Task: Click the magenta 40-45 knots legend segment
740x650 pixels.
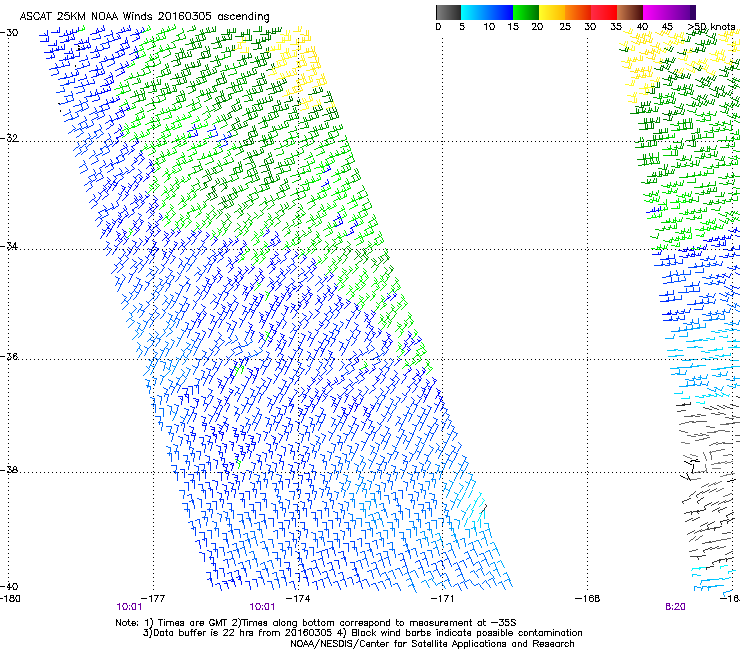Action: pyautogui.click(x=656, y=12)
